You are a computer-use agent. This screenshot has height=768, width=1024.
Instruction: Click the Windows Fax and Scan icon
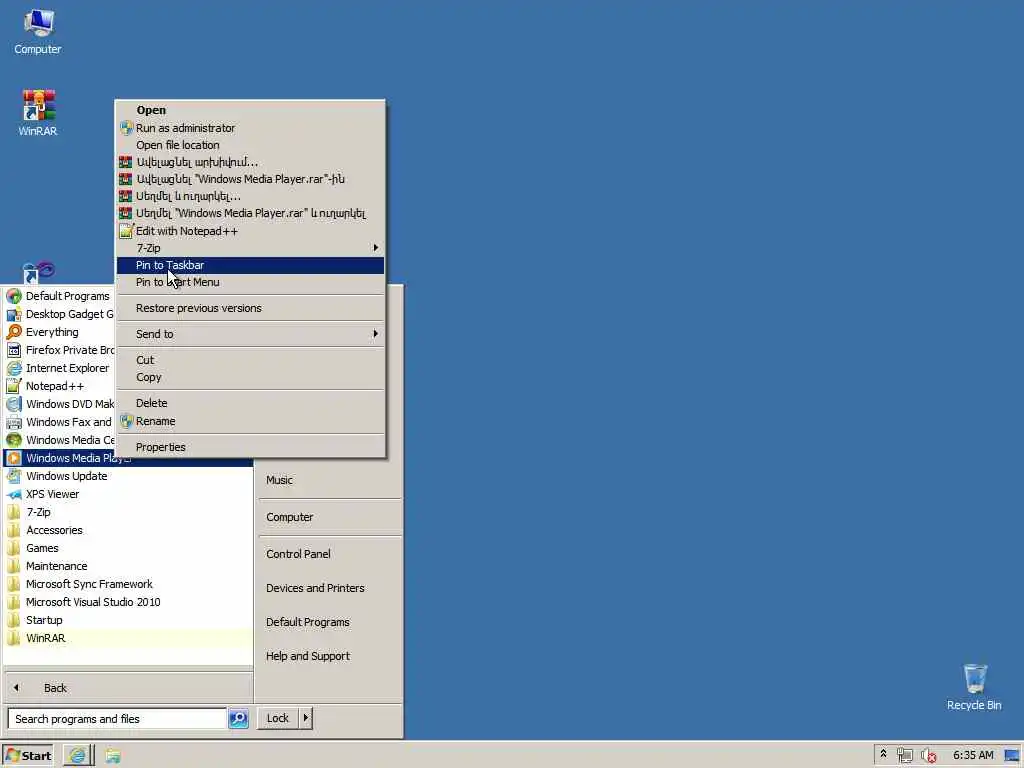tap(14, 422)
